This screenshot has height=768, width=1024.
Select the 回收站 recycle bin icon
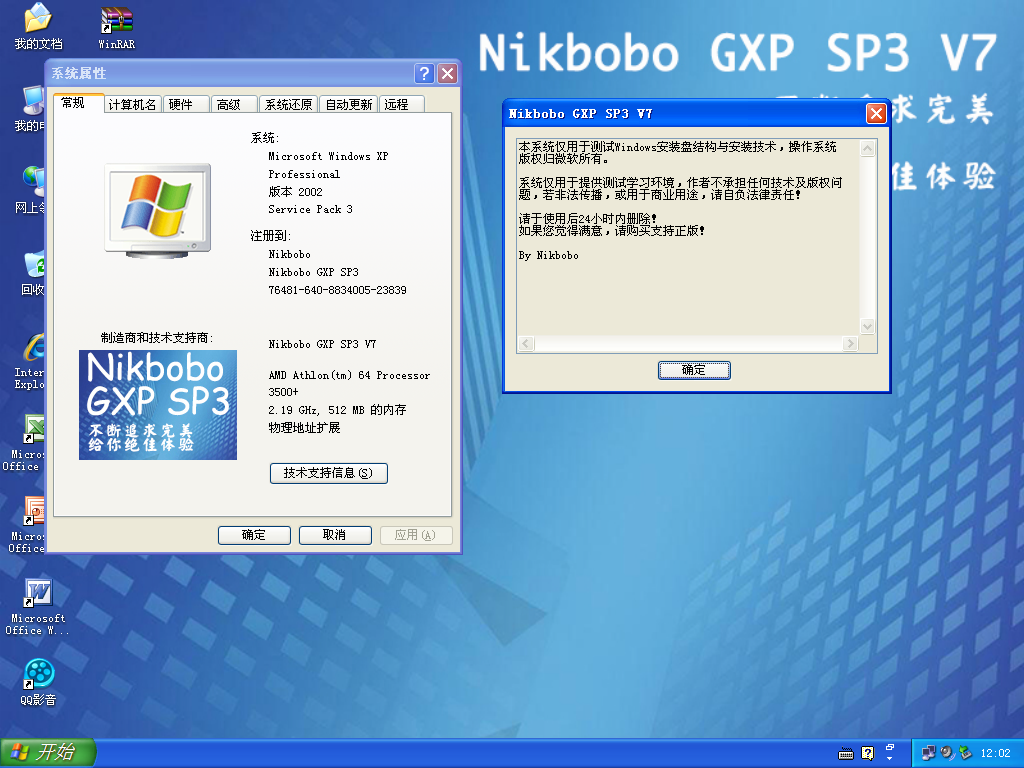point(33,272)
